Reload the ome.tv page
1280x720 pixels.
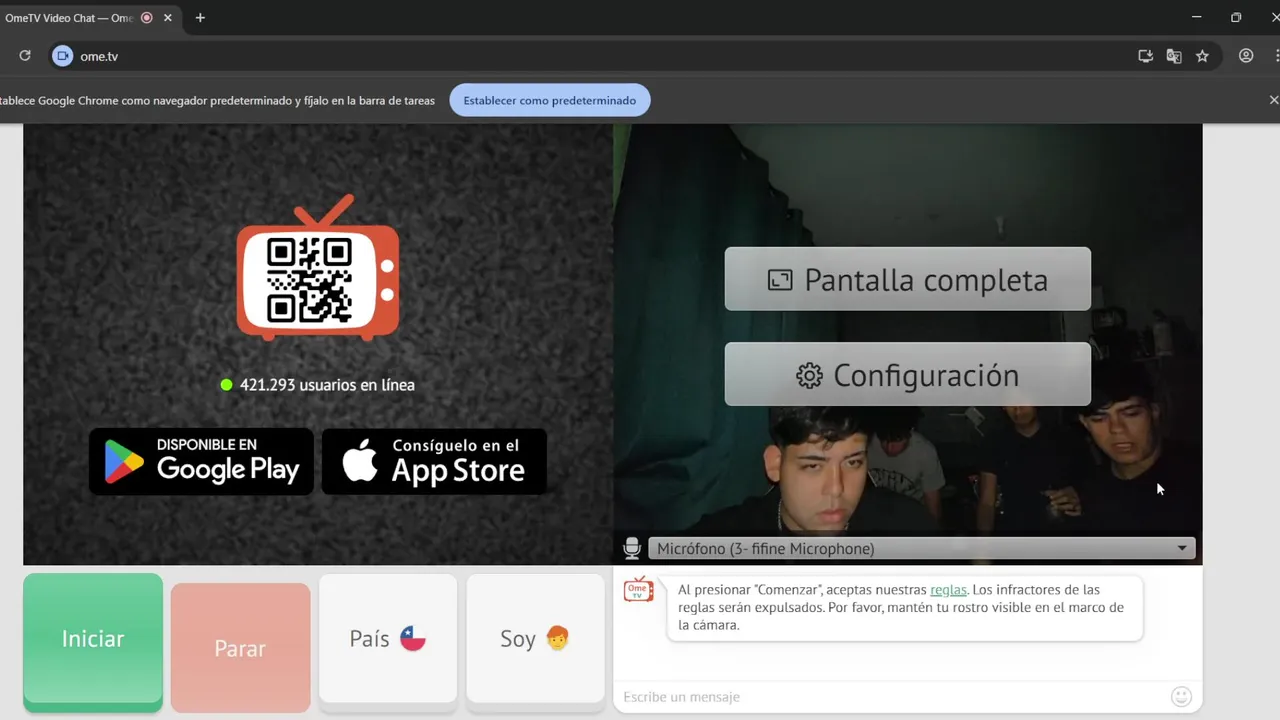pos(25,56)
